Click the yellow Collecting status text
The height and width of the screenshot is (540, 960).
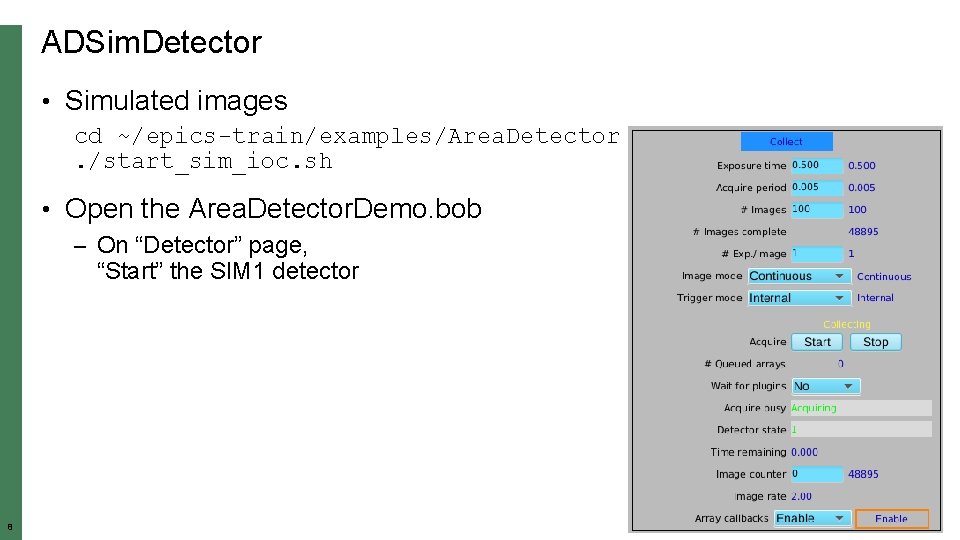846,324
